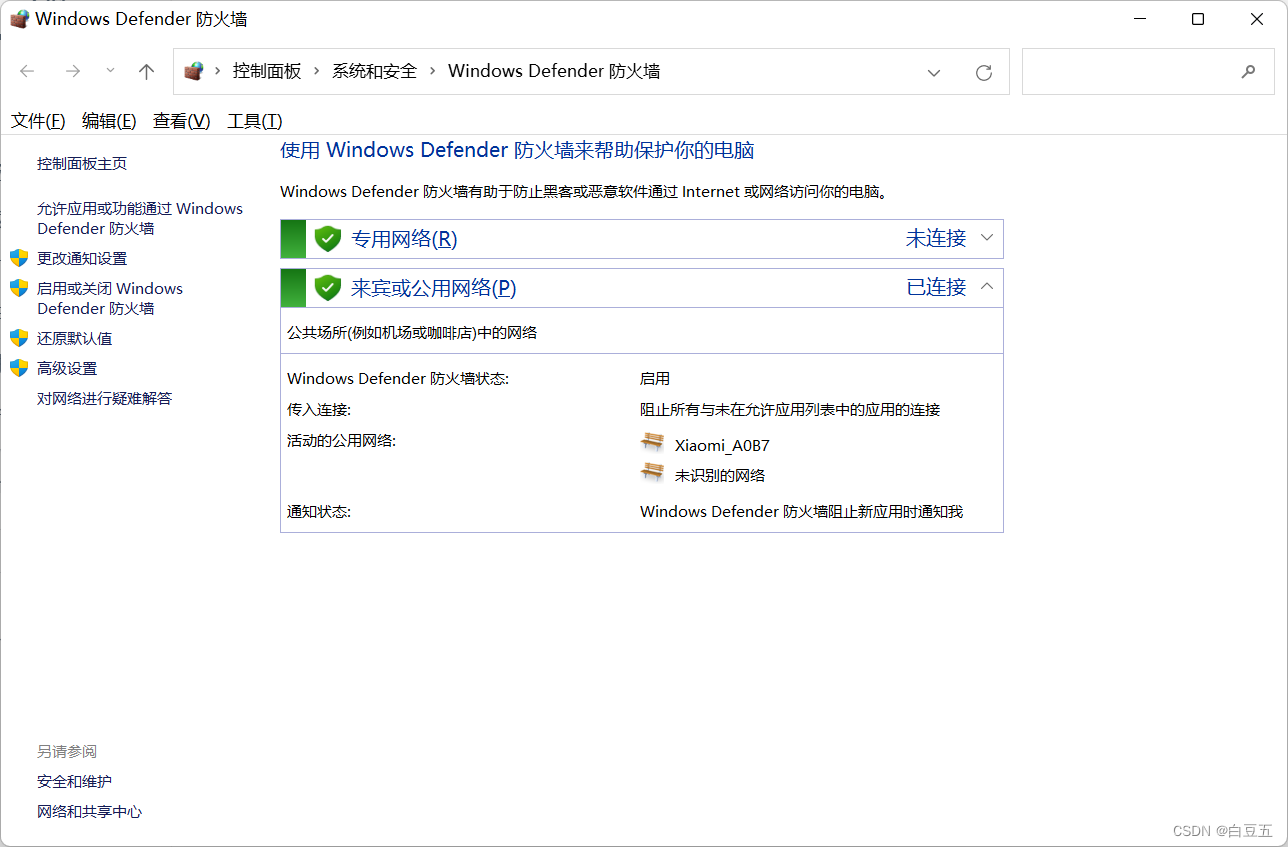The image size is (1288, 847).
Task: Open 更改通知设置 link
Action: (82, 258)
